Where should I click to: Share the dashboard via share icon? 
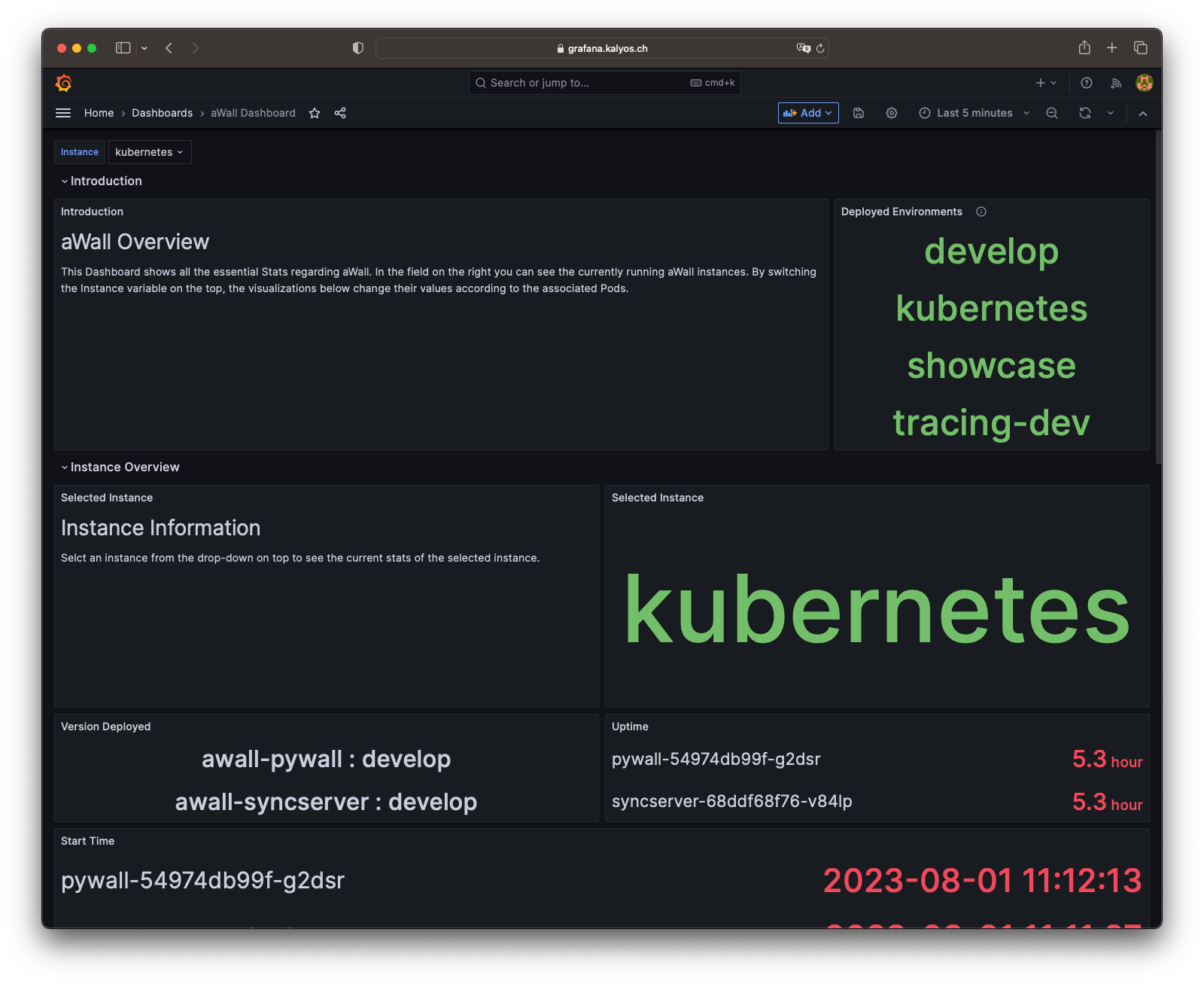340,113
